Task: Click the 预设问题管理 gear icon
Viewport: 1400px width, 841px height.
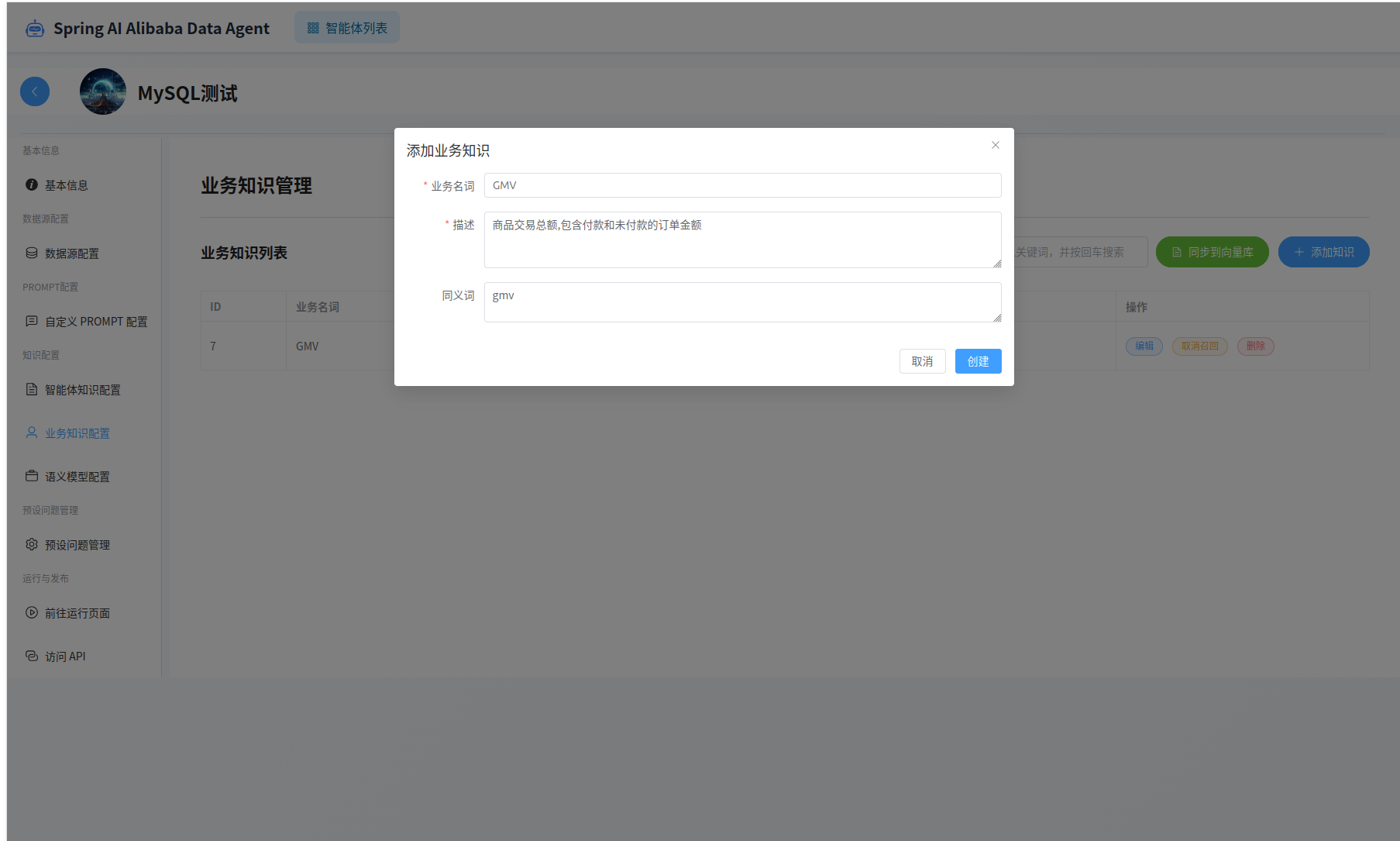Action: click(32, 544)
